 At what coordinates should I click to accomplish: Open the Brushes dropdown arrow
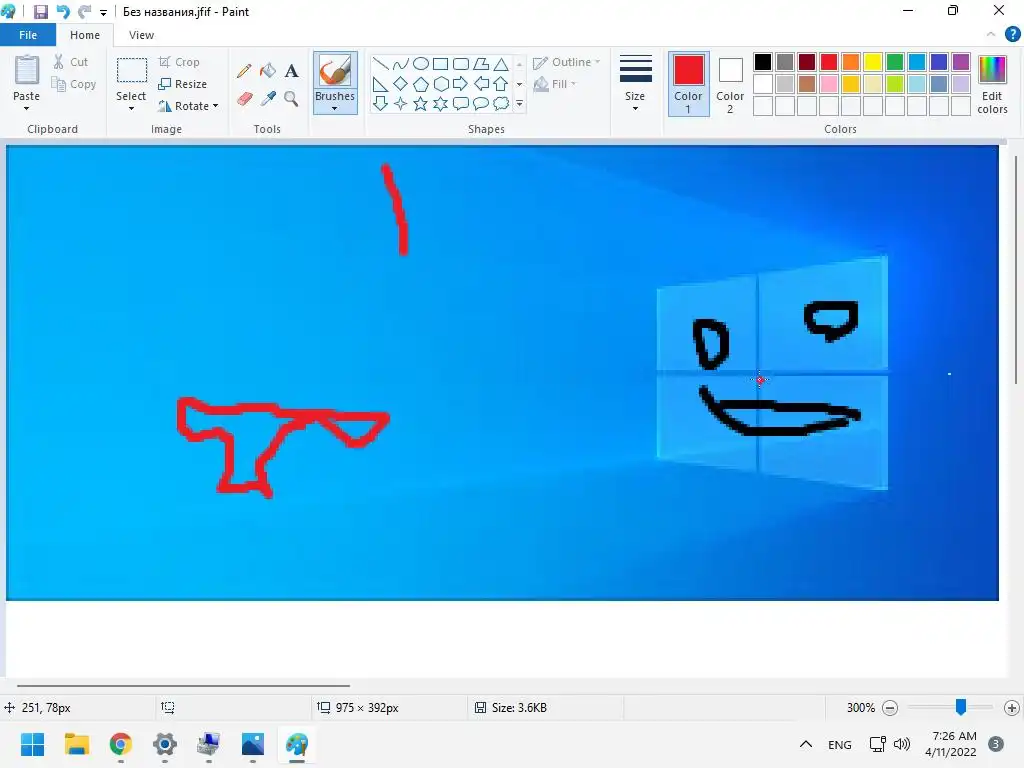335,108
